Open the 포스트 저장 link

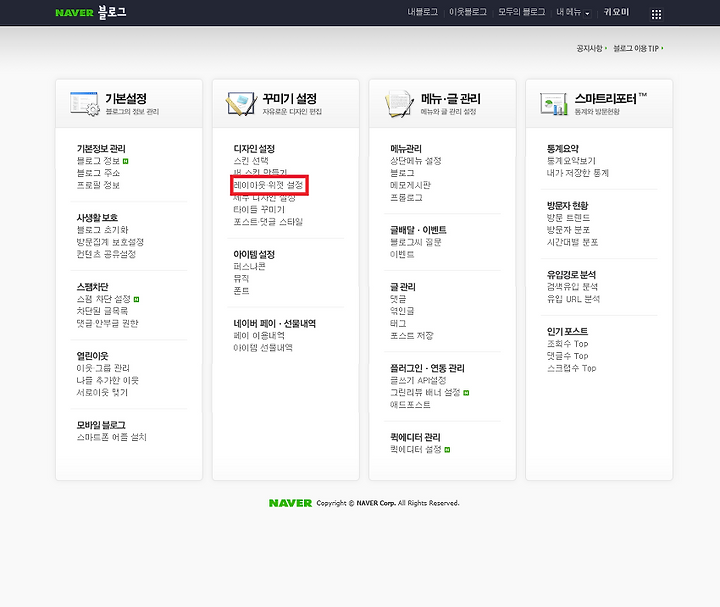pyautogui.click(x=412, y=336)
